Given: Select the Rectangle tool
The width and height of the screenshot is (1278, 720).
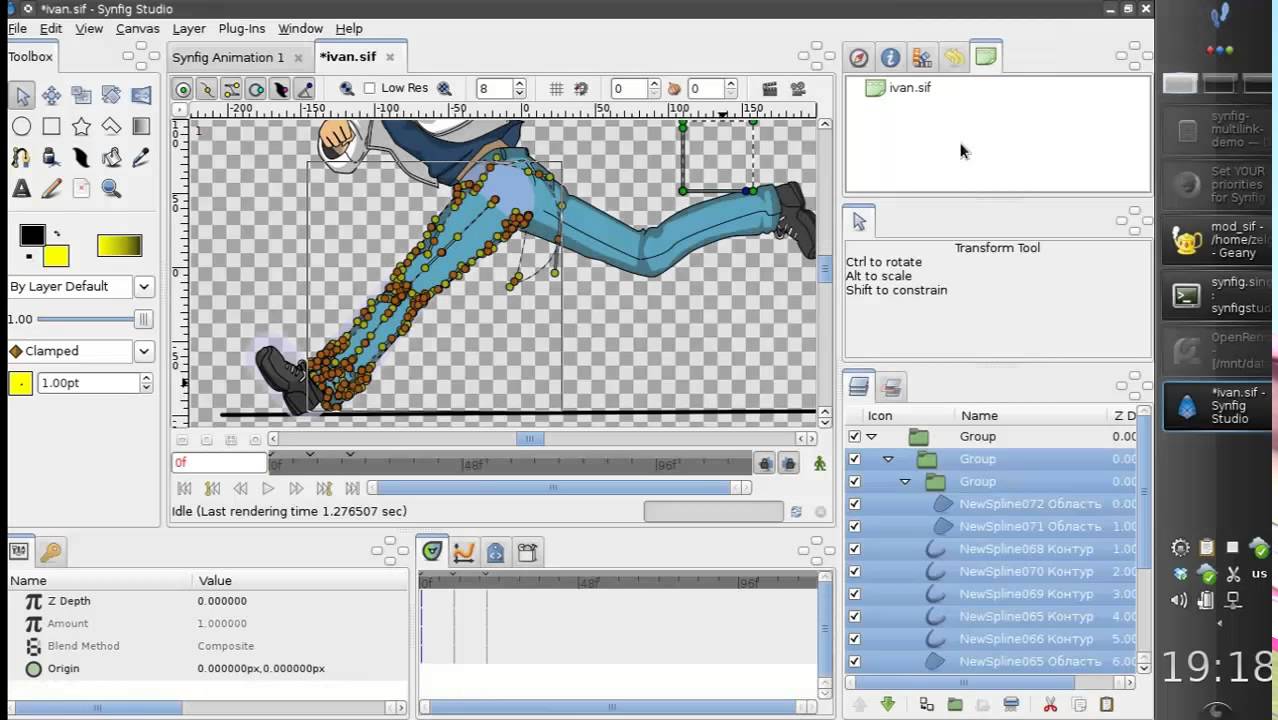Looking at the screenshot, I should [51, 127].
